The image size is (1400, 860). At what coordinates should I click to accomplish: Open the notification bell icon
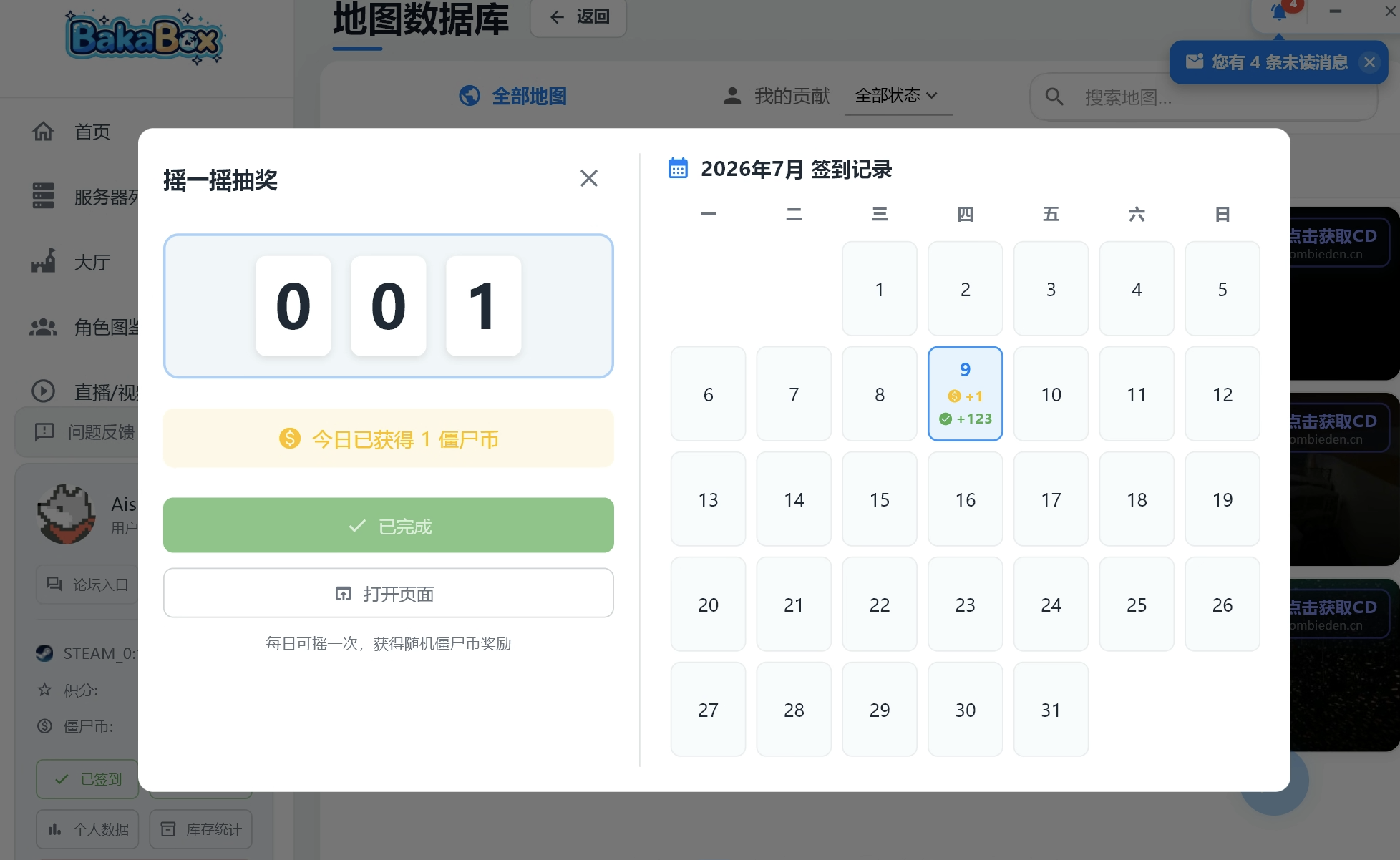coord(1279,12)
